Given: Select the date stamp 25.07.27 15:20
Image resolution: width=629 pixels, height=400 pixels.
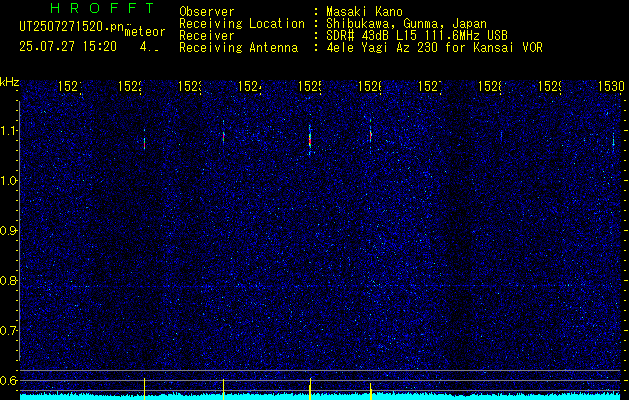Looking at the screenshot, I should pyautogui.click(x=68, y=47).
